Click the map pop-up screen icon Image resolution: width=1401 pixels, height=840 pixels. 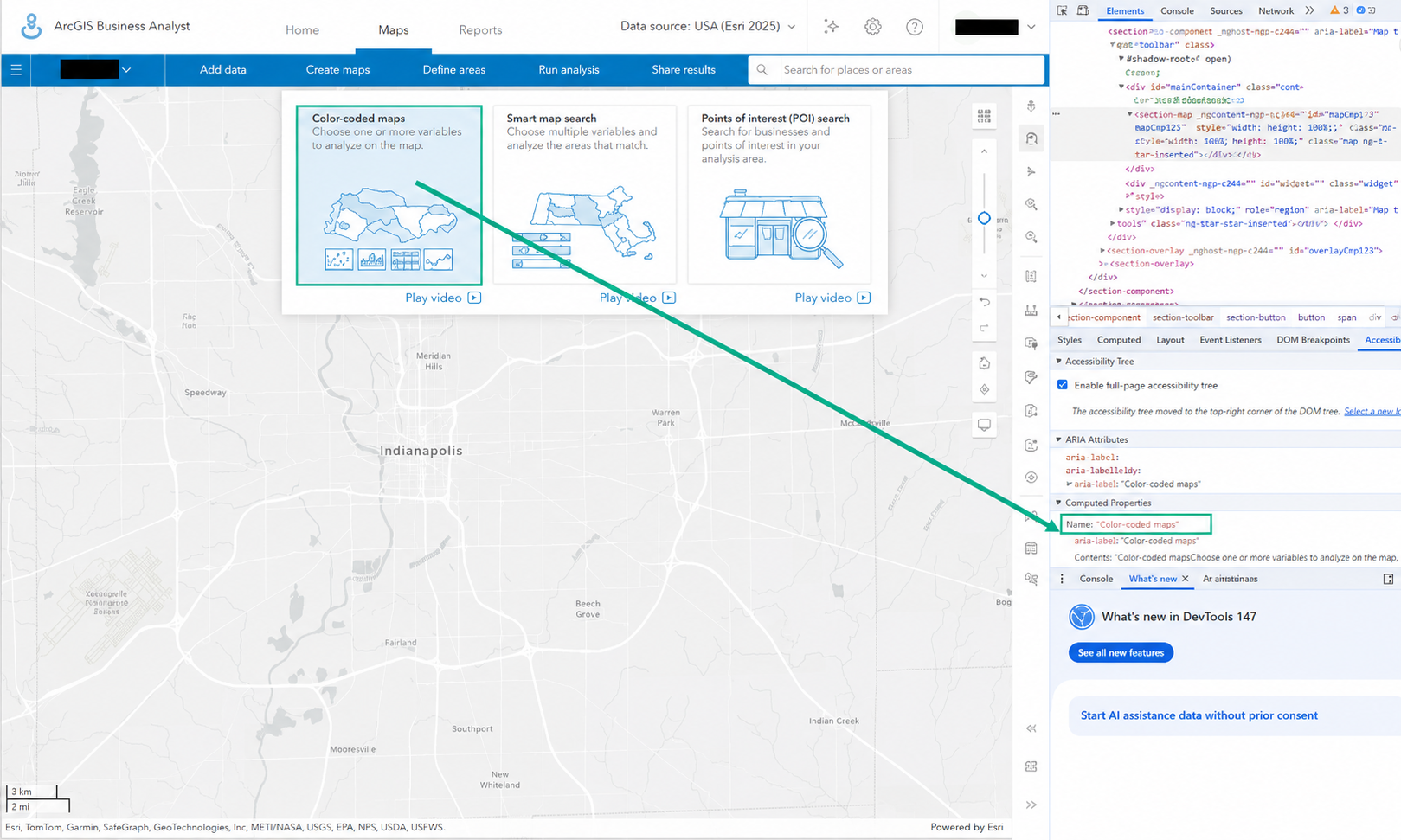coord(985,425)
